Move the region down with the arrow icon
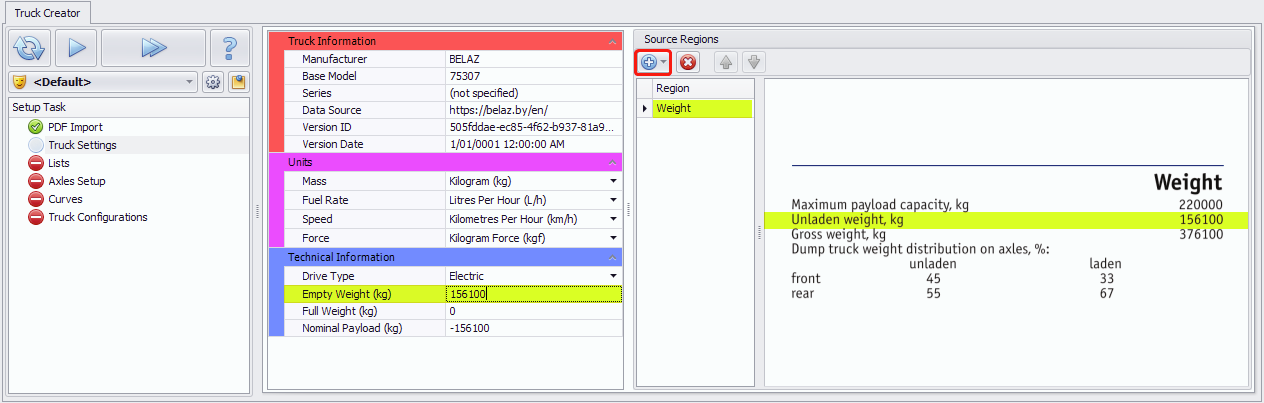 (754, 62)
